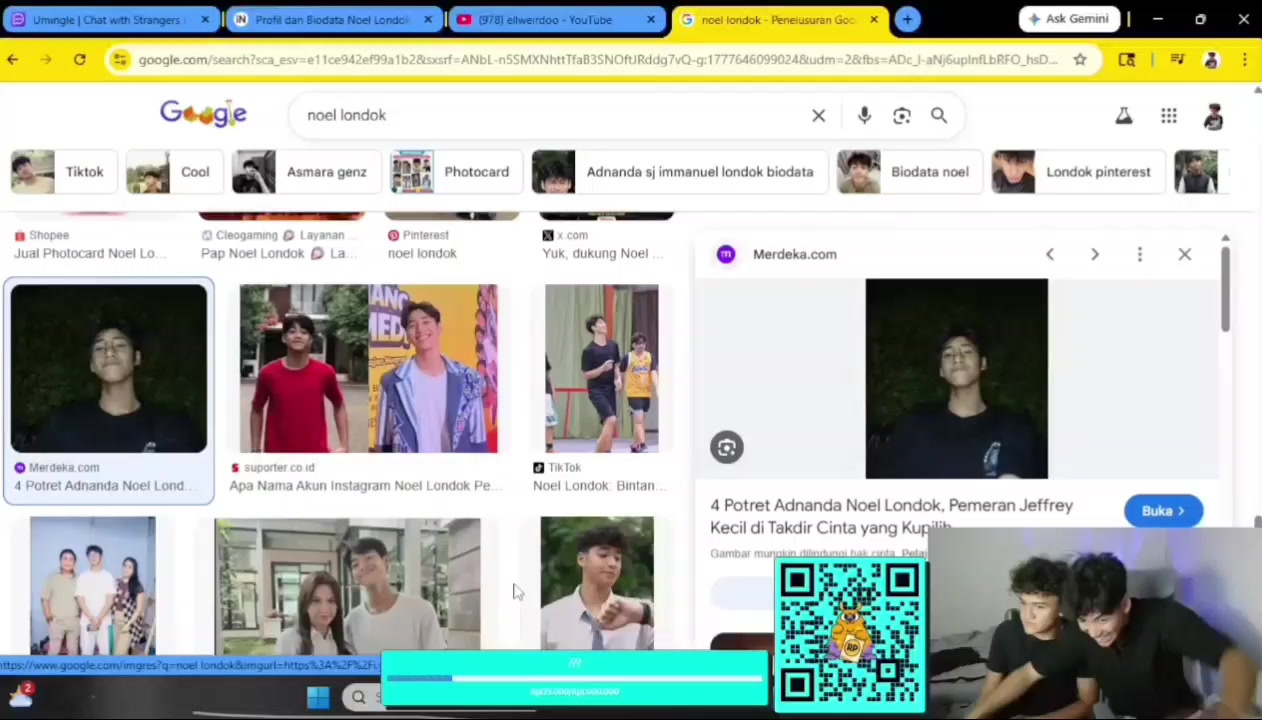Click the large preview image
Viewport: 1262px width, 720px height.
pos(957,379)
